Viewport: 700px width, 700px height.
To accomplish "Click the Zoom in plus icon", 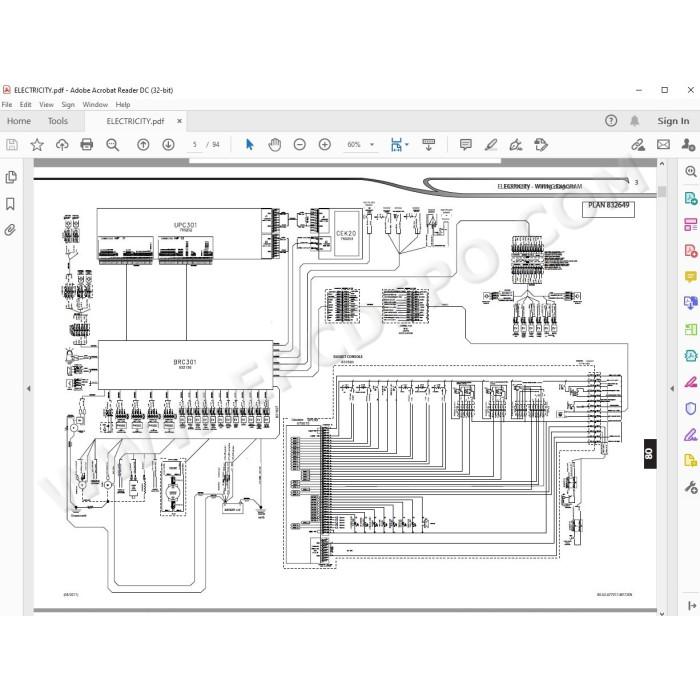I will (325, 145).
